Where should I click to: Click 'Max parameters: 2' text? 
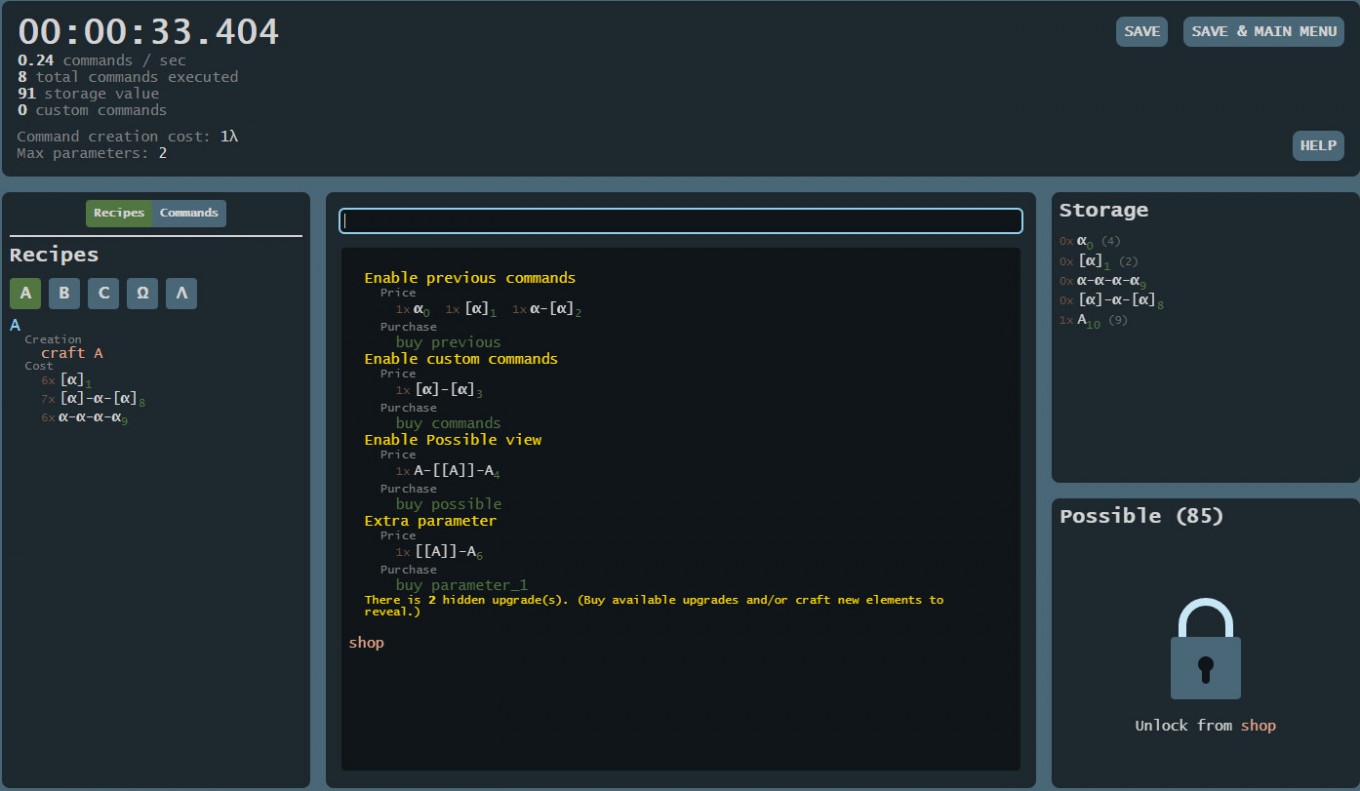pyautogui.click(x=92, y=153)
